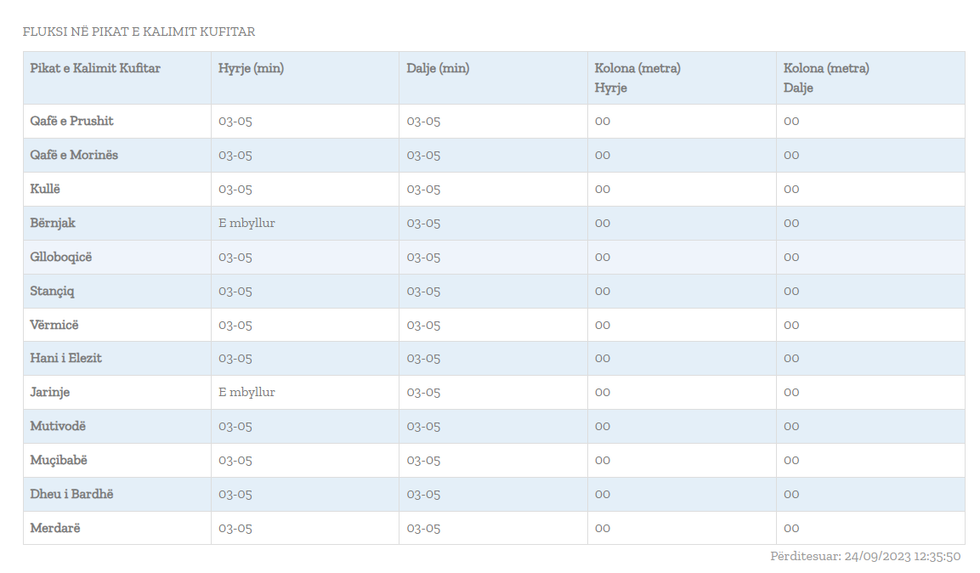980x573 pixels.
Task: Click the "E mbyllur" status for Bërnjak
Action: 247,223
